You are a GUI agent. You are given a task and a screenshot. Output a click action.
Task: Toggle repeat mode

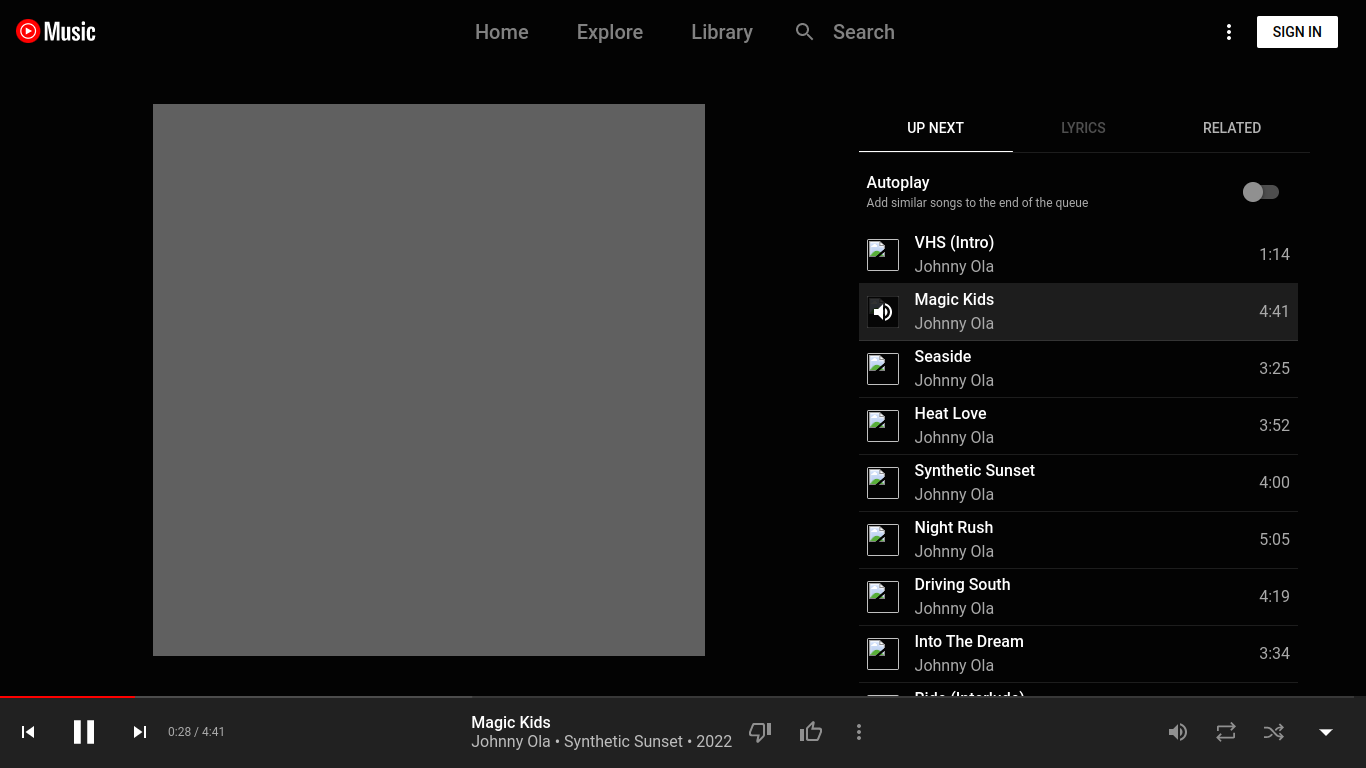tap(1226, 732)
